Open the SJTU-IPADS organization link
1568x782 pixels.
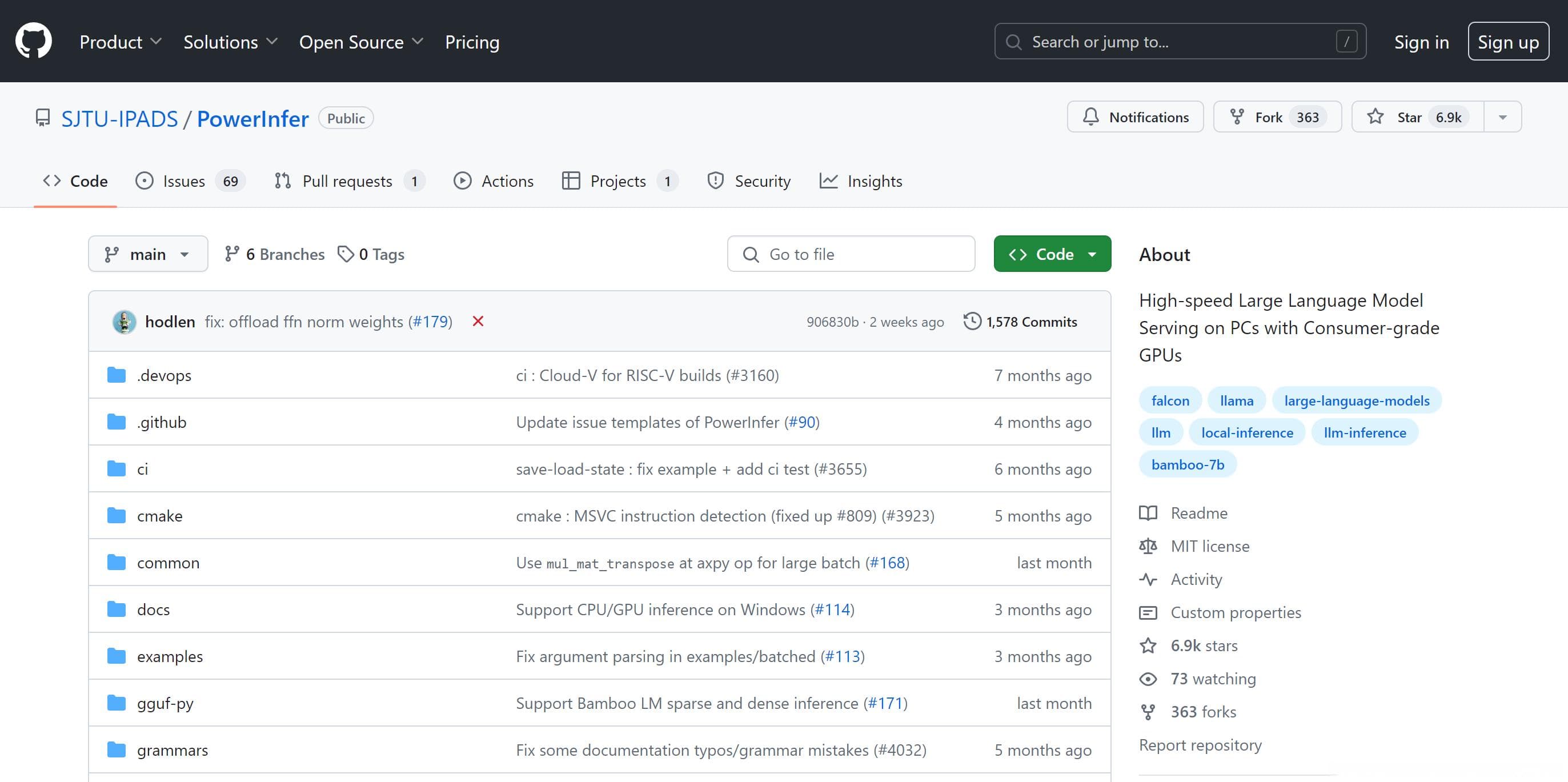[119, 119]
